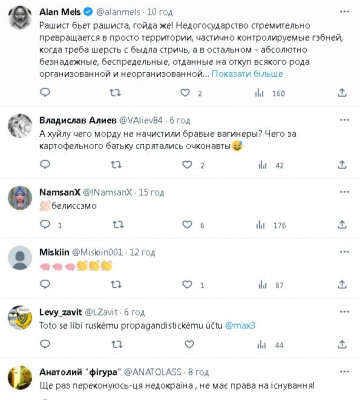
Task: Retweet Alan Mels' post
Action: click(x=115, y=93)
